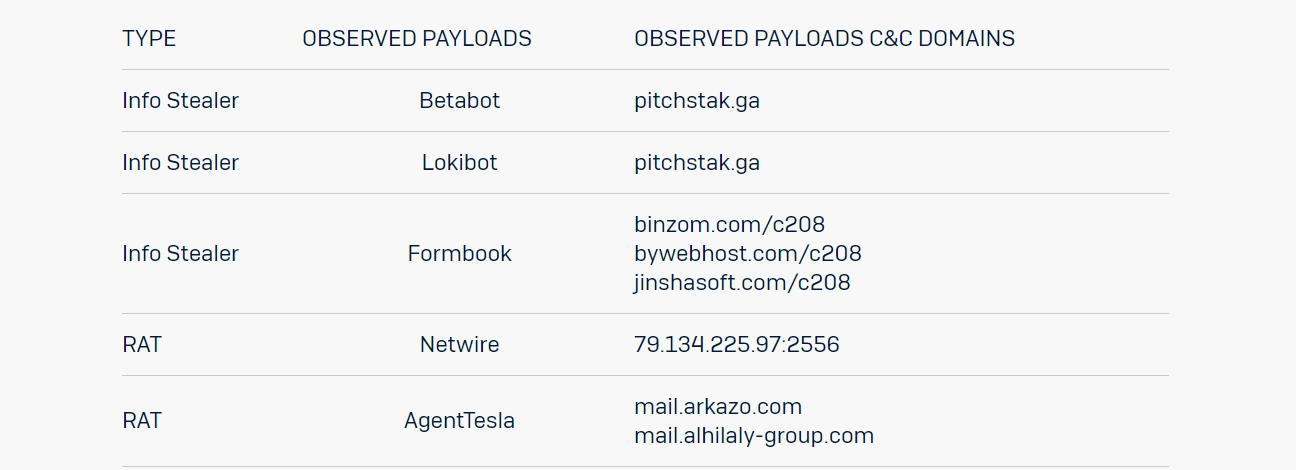Click the bywebhost.com/c208 domain text
Image resolution: width=1296 pixels, height=470 pixels.
(x=747, y=254)
